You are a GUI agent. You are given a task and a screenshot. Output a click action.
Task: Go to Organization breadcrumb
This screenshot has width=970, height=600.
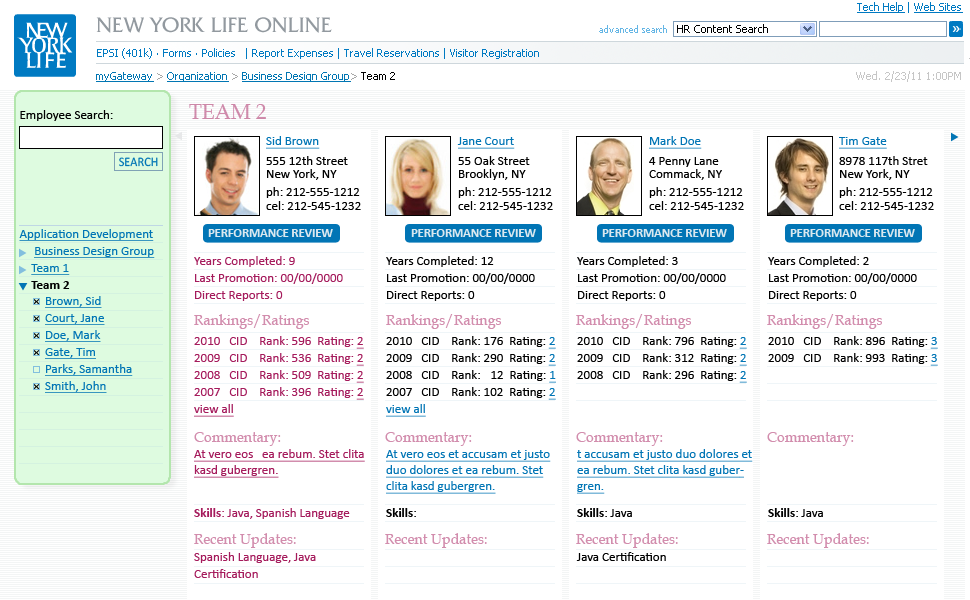[x=197, y=76]
